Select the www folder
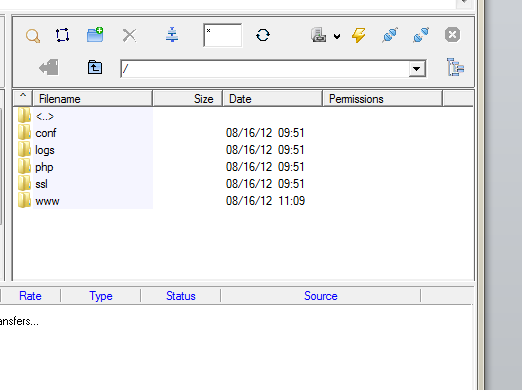The height and width of the screenshot is (390, 522). (x=47, y=201)
